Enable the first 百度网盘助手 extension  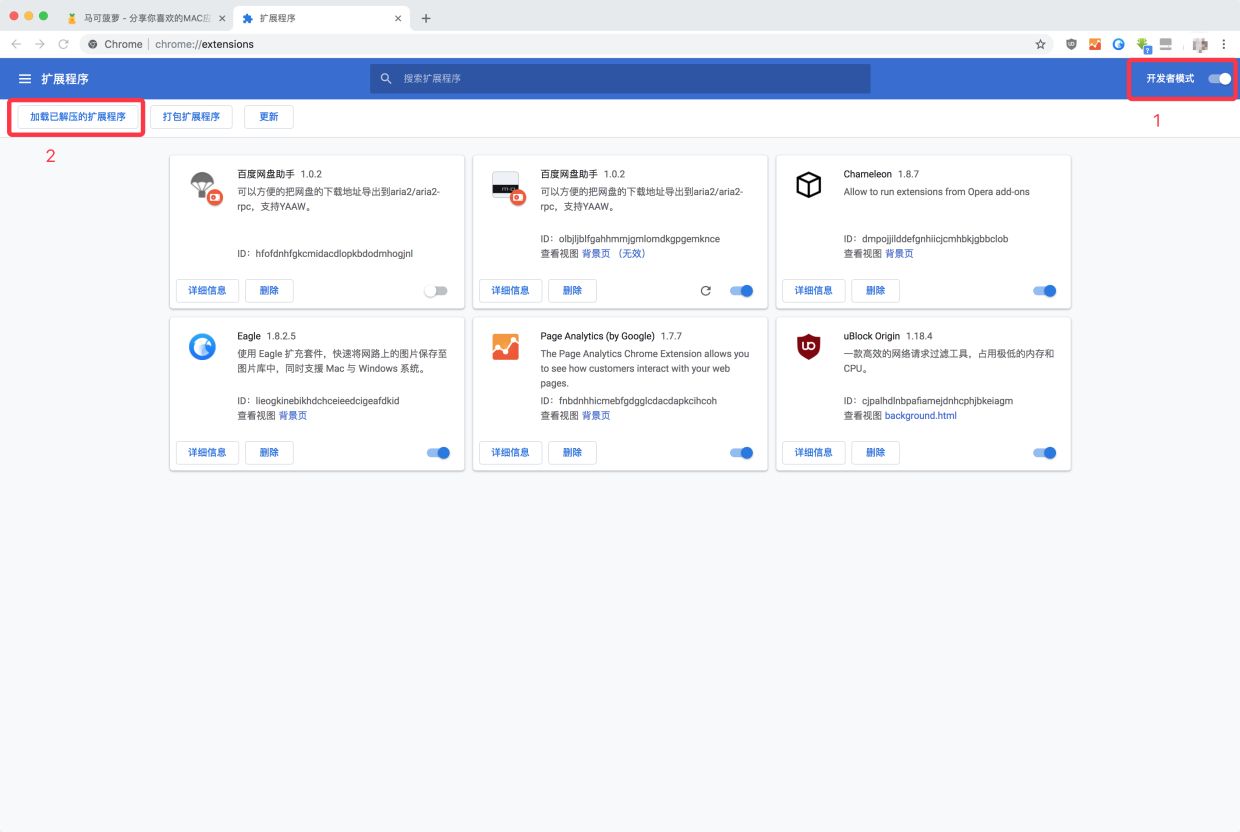(436, 291)
